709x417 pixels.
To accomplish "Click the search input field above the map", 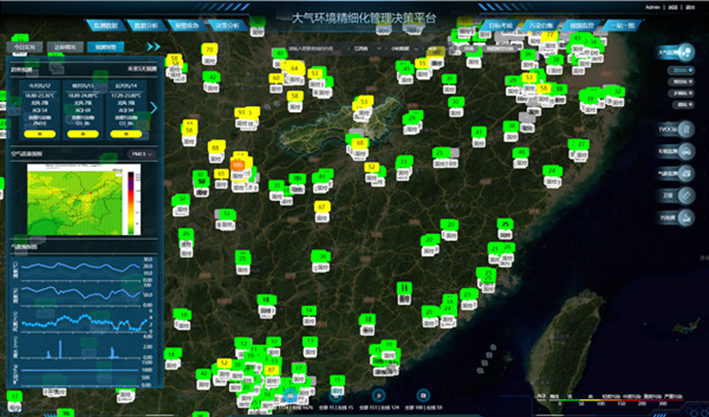I will (x=317, y=48).
